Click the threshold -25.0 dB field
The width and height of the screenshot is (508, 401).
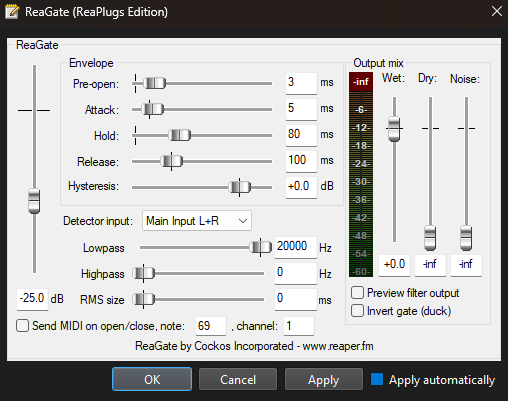coord(32,299)
